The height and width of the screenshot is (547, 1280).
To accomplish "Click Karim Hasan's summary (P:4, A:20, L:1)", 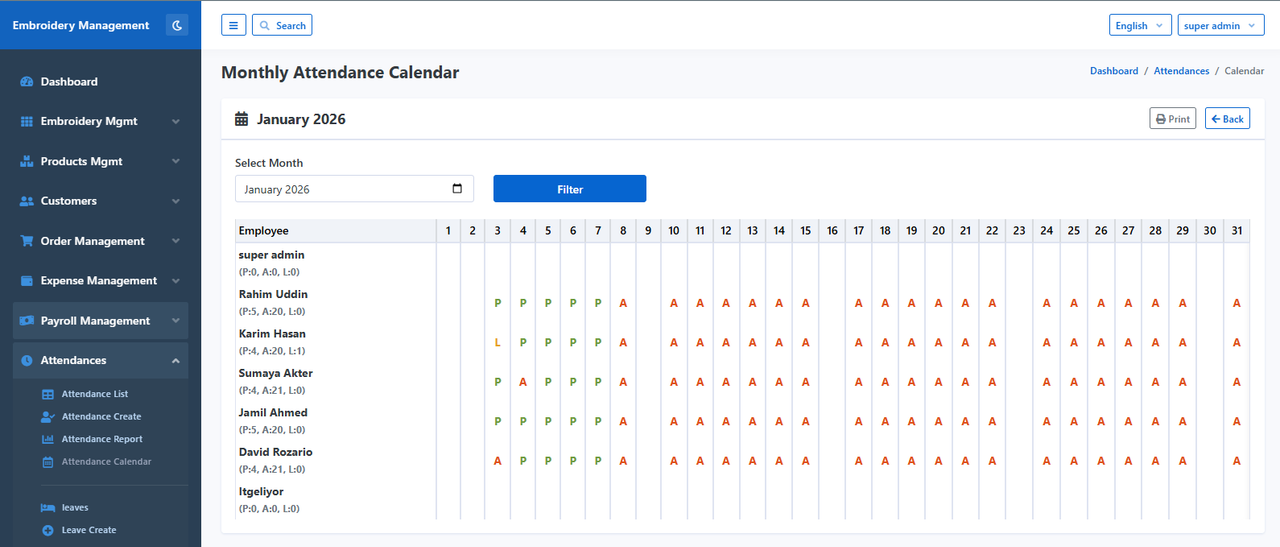I will [271, 351].
